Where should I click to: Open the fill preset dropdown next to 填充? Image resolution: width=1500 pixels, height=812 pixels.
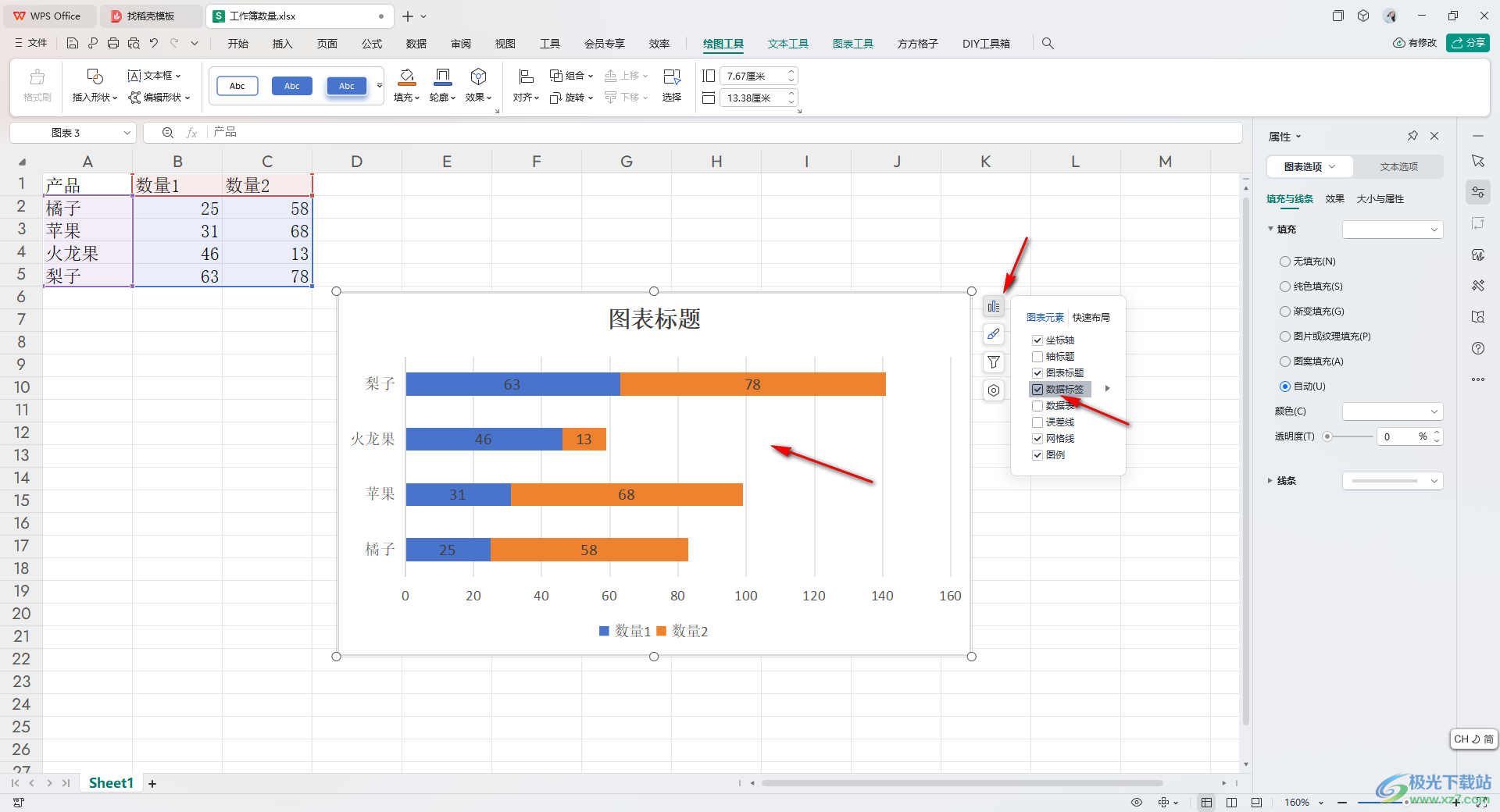1392,230
